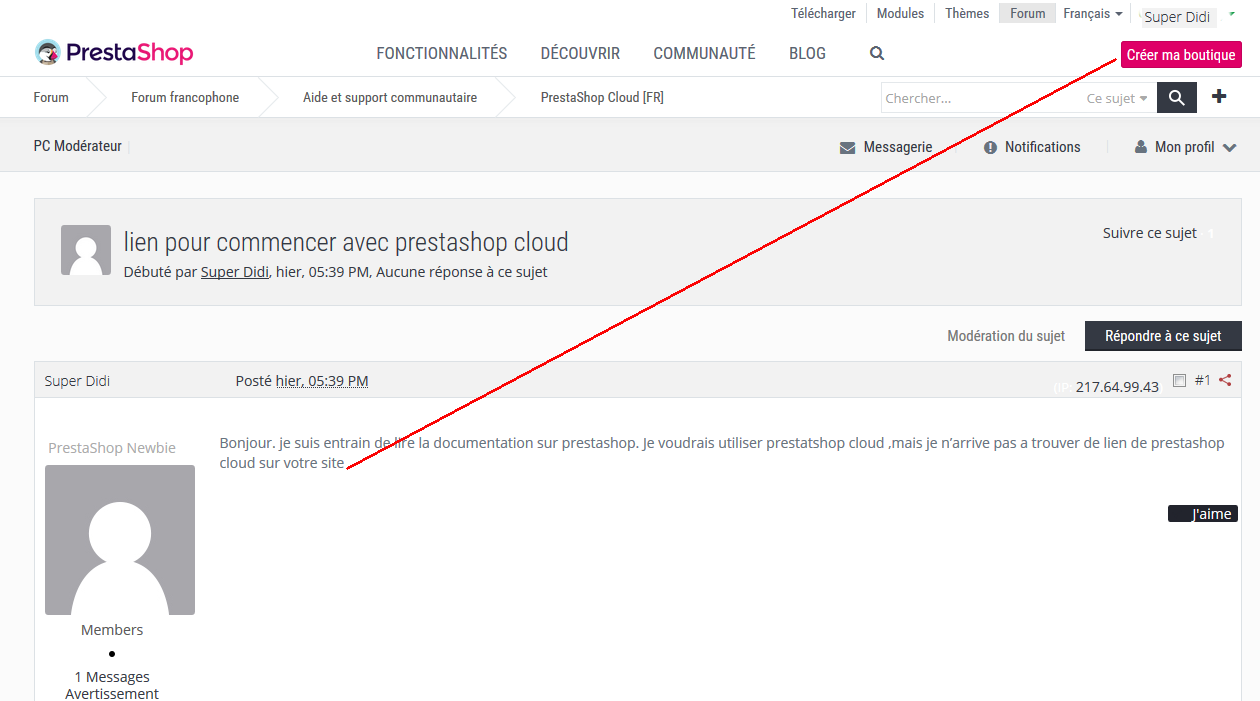1260x701 pixels.
Task: Open Télécharger link in top bar
Action: [823, 14]
